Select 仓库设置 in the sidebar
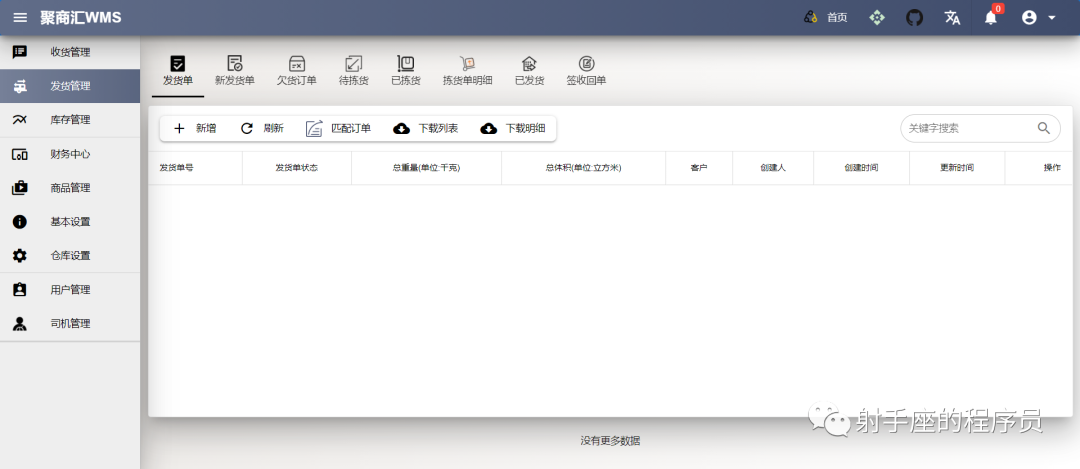Image resolution: width=1080 pixels, height=469 pixels. point(70,256)
